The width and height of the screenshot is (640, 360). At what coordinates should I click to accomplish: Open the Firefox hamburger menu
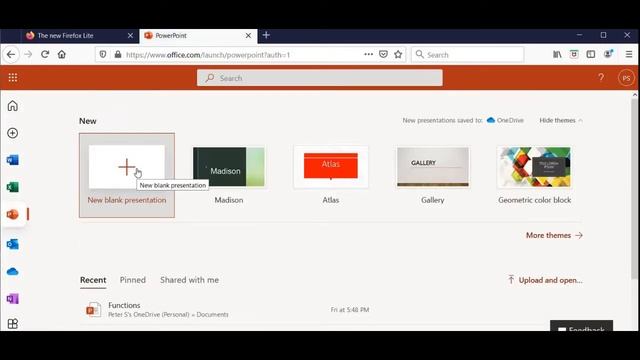click(629, 54)
